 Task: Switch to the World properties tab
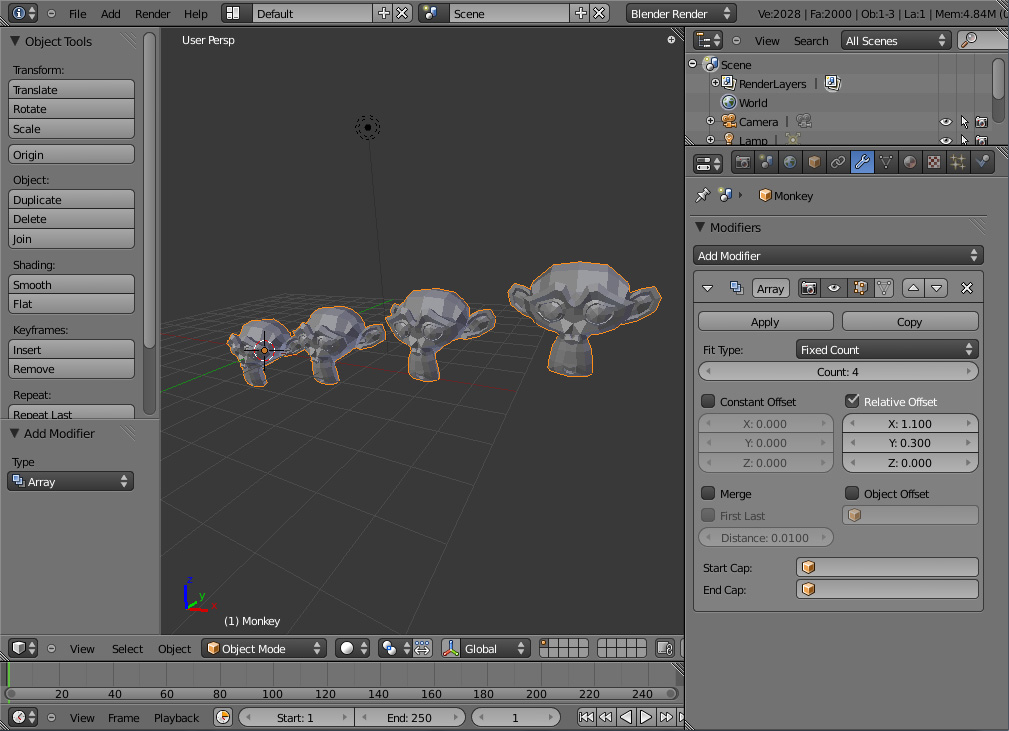(791, 162)
